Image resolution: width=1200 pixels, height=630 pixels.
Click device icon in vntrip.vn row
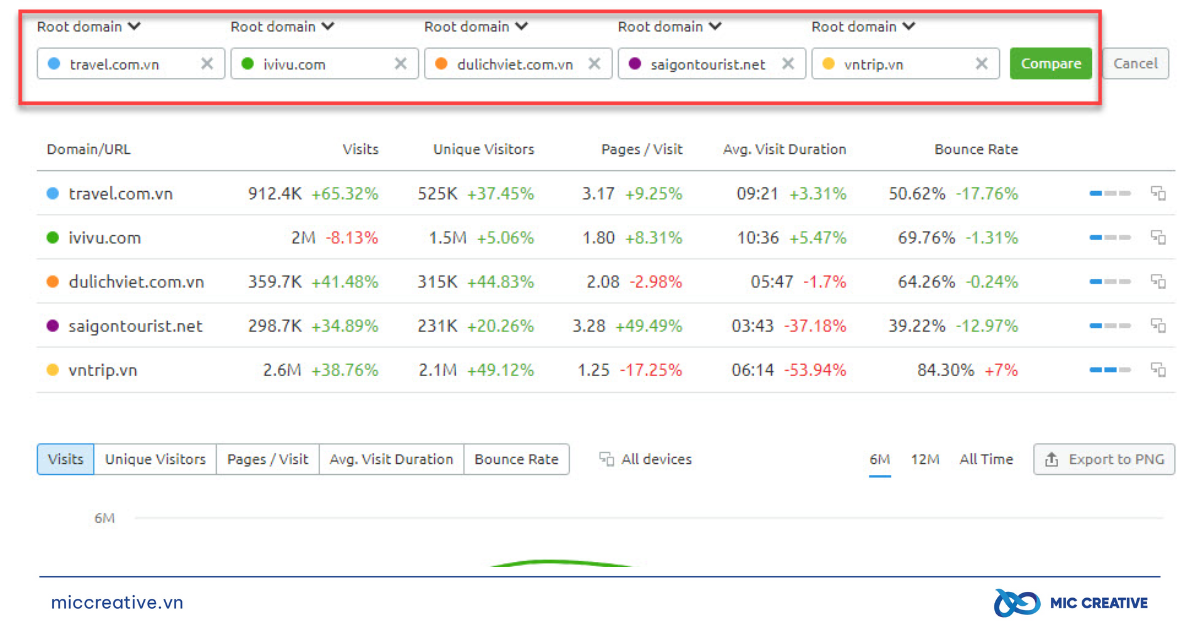click(1158, 369)
